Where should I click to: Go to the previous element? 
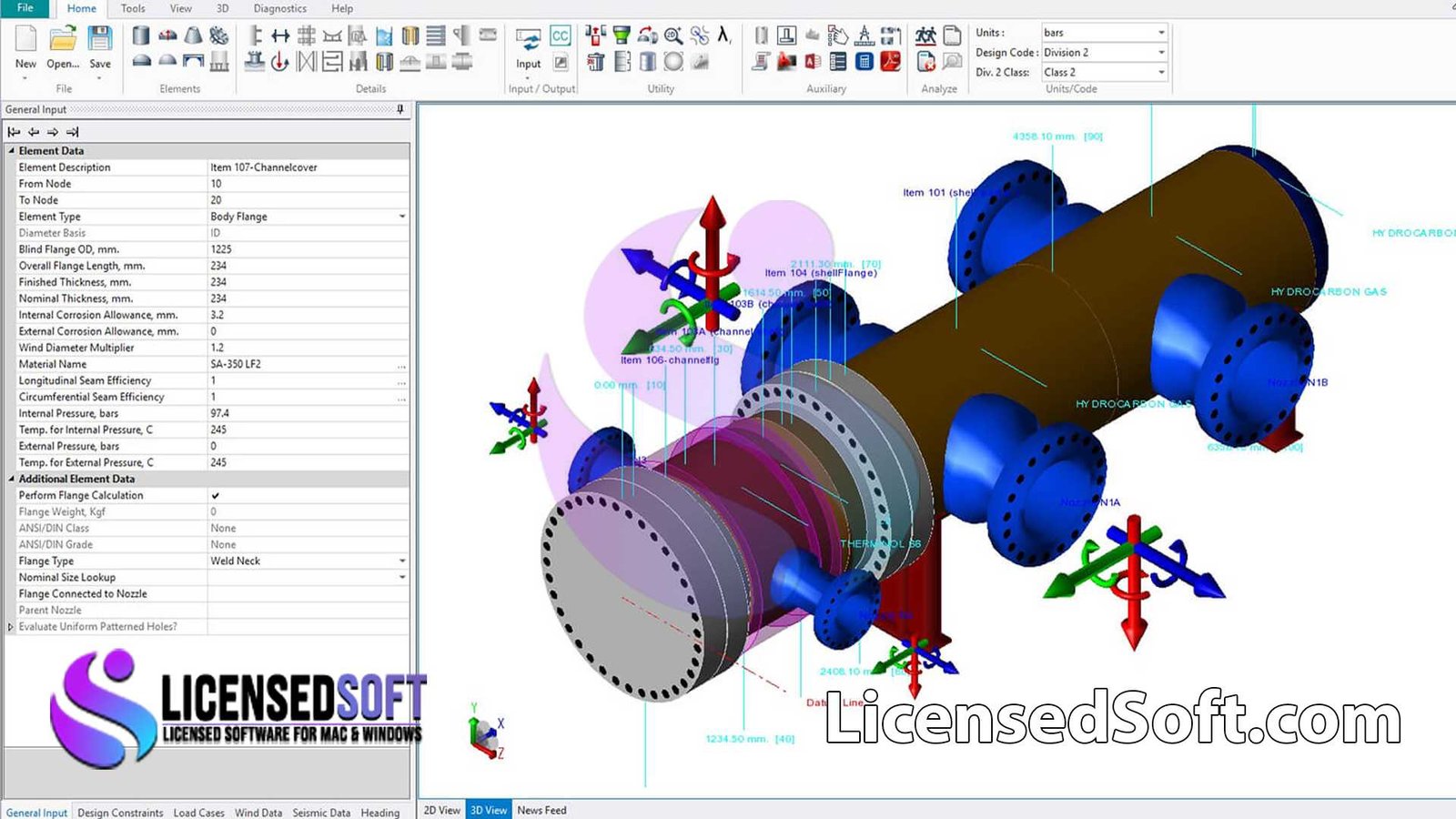[34, 132]
